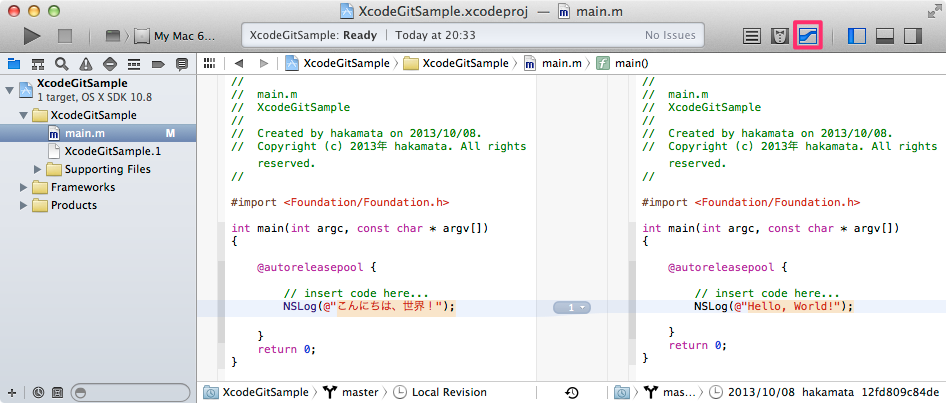Select main.m in the project navigator

click(x=85, y=133)
